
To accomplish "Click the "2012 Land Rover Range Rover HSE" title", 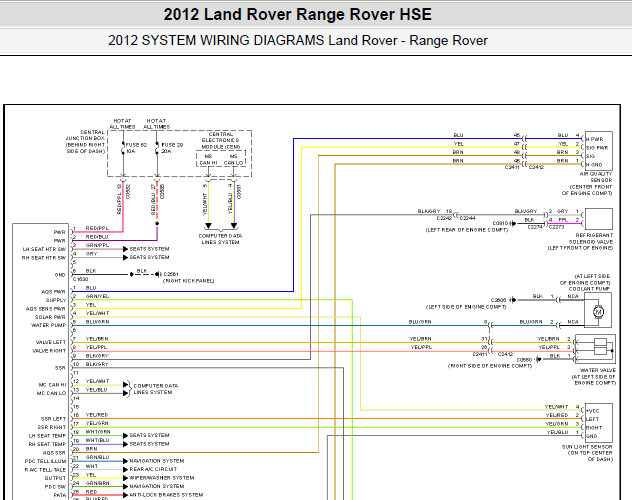I will [x=297, y=15].
